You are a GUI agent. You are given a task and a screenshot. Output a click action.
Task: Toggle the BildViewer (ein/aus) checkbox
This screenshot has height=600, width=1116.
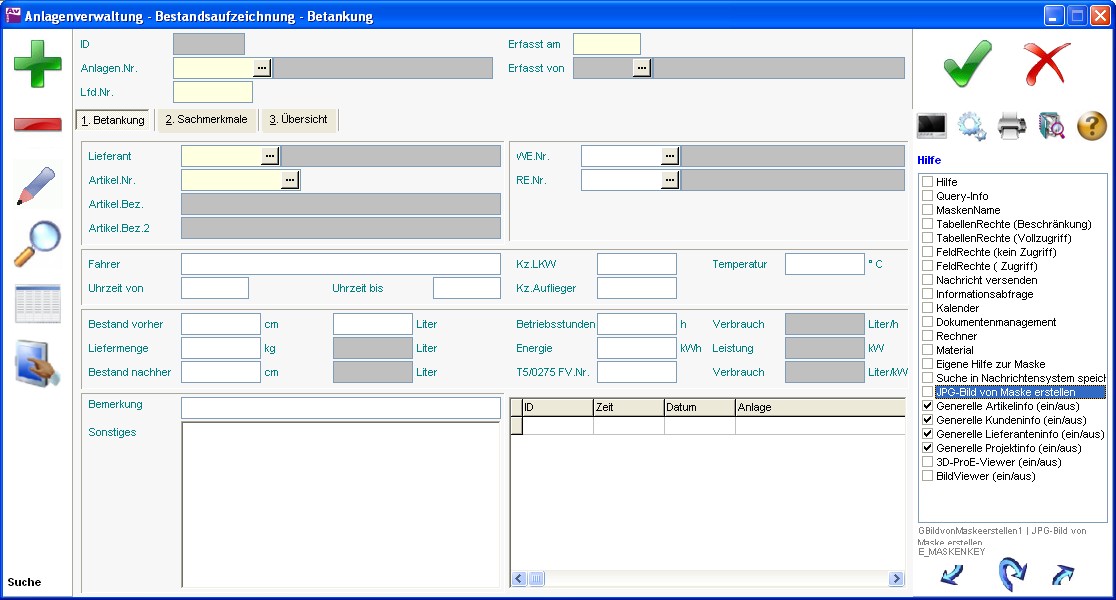coord(928,477)
